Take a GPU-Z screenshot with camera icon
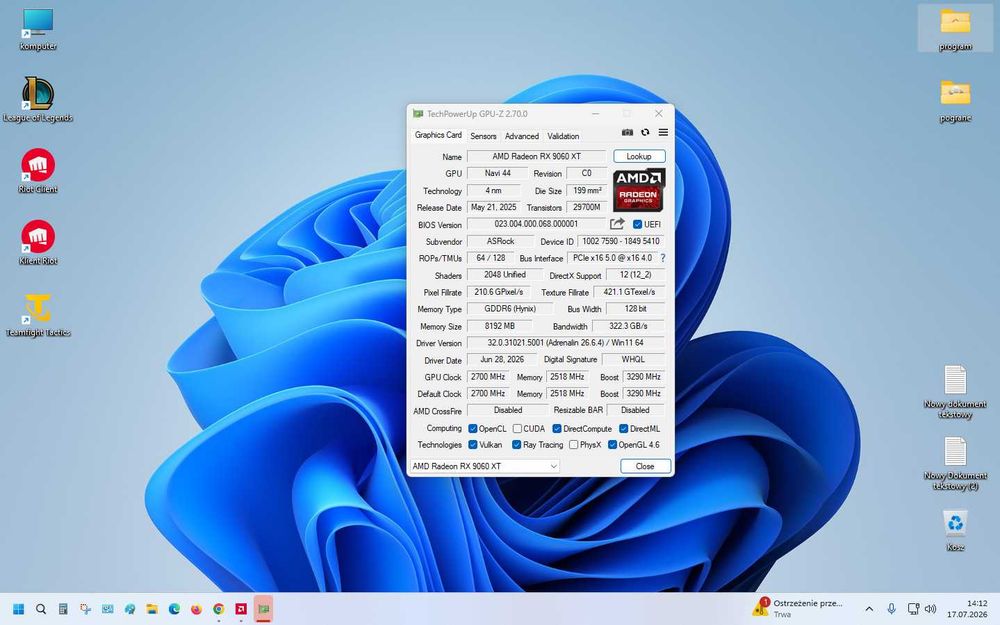 pos(628,132)
